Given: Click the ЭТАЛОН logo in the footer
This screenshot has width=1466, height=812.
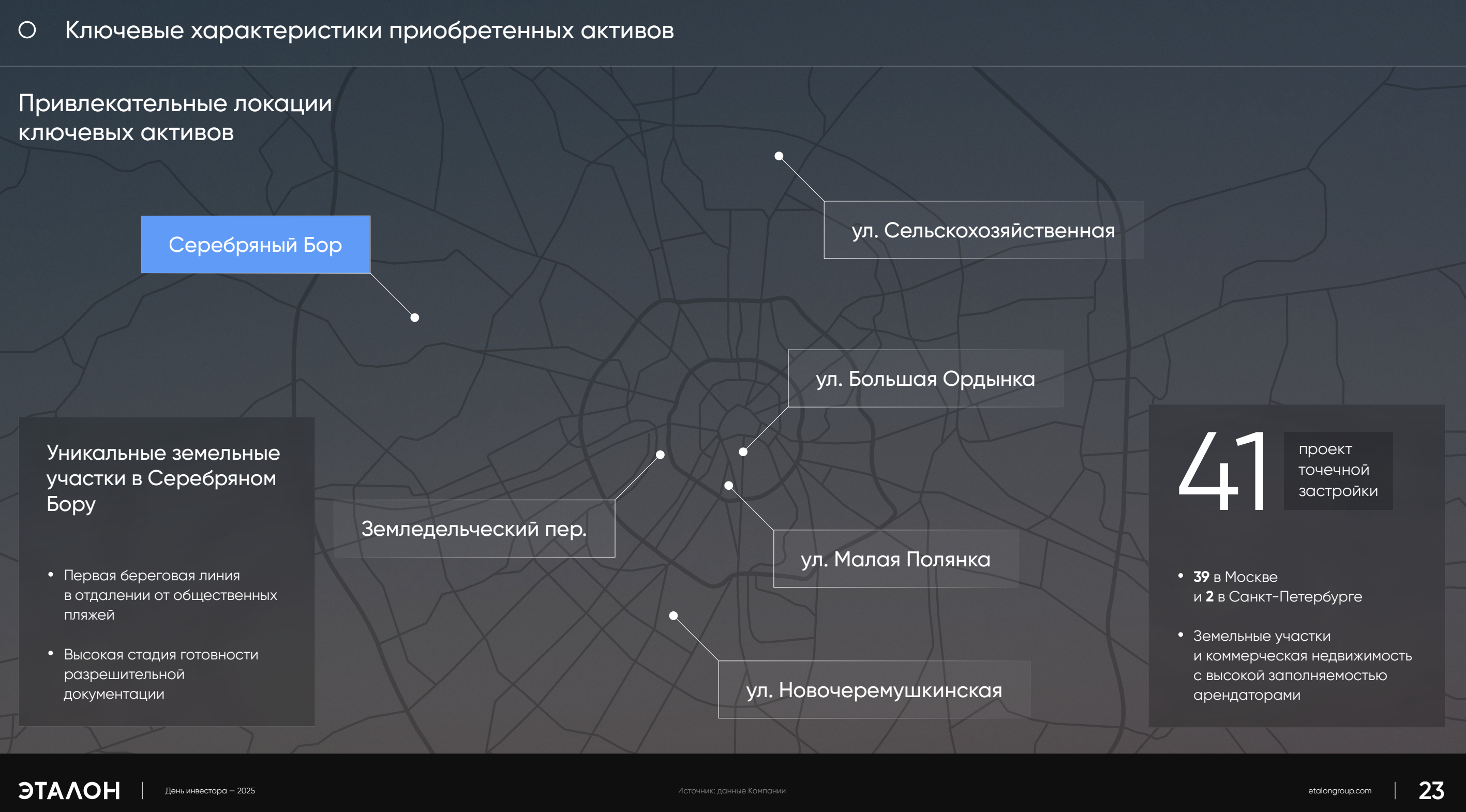Looking at the screenshot, I should tap(69, 790).
